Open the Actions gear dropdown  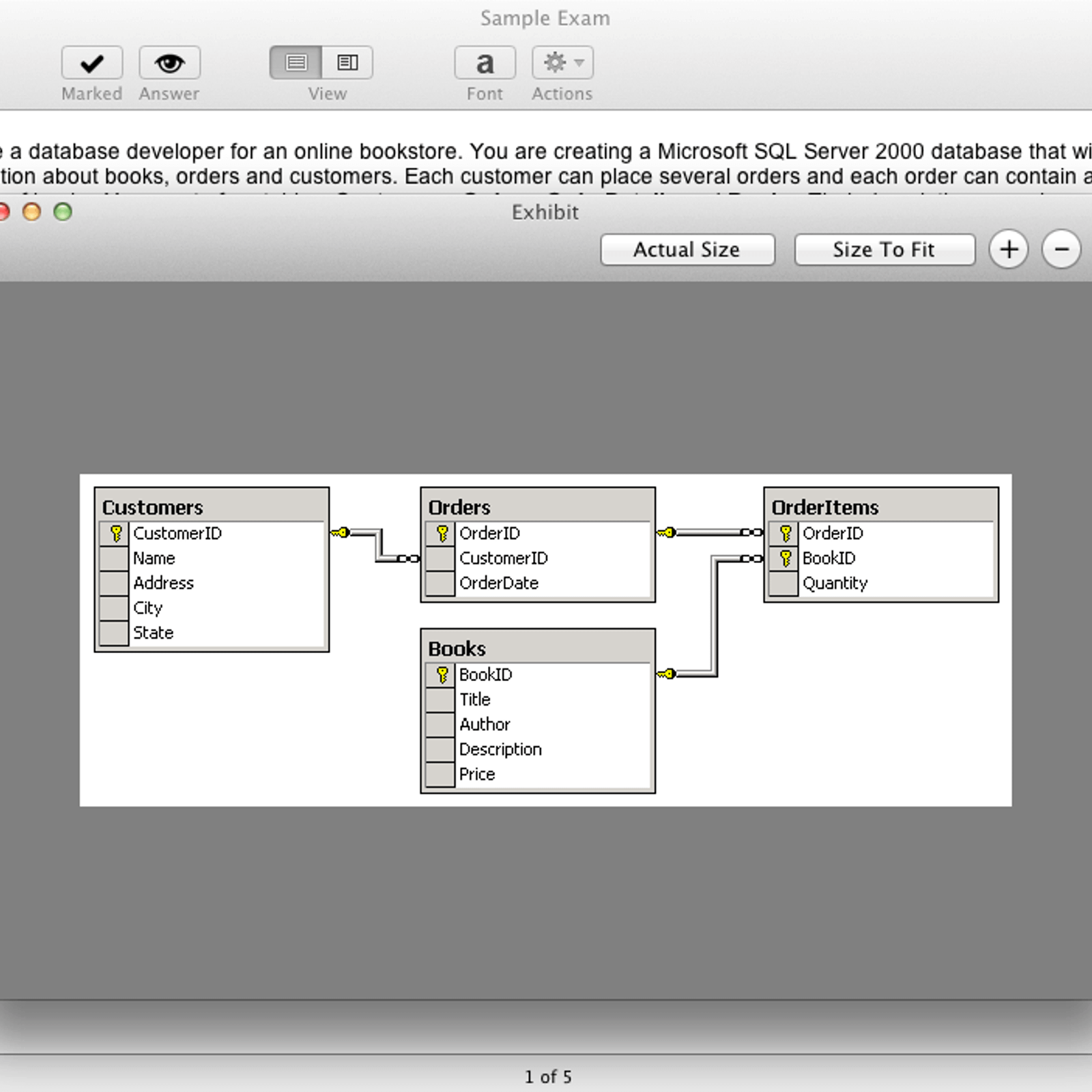(562, 63)
